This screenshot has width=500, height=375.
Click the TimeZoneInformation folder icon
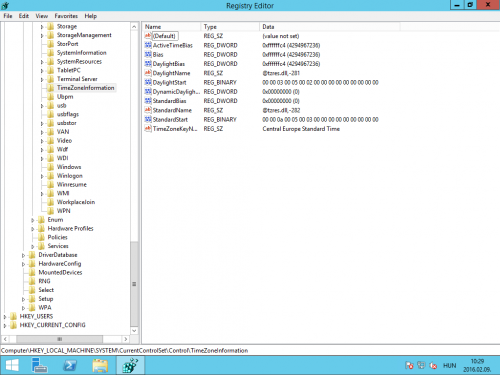(x=51, y=88)
